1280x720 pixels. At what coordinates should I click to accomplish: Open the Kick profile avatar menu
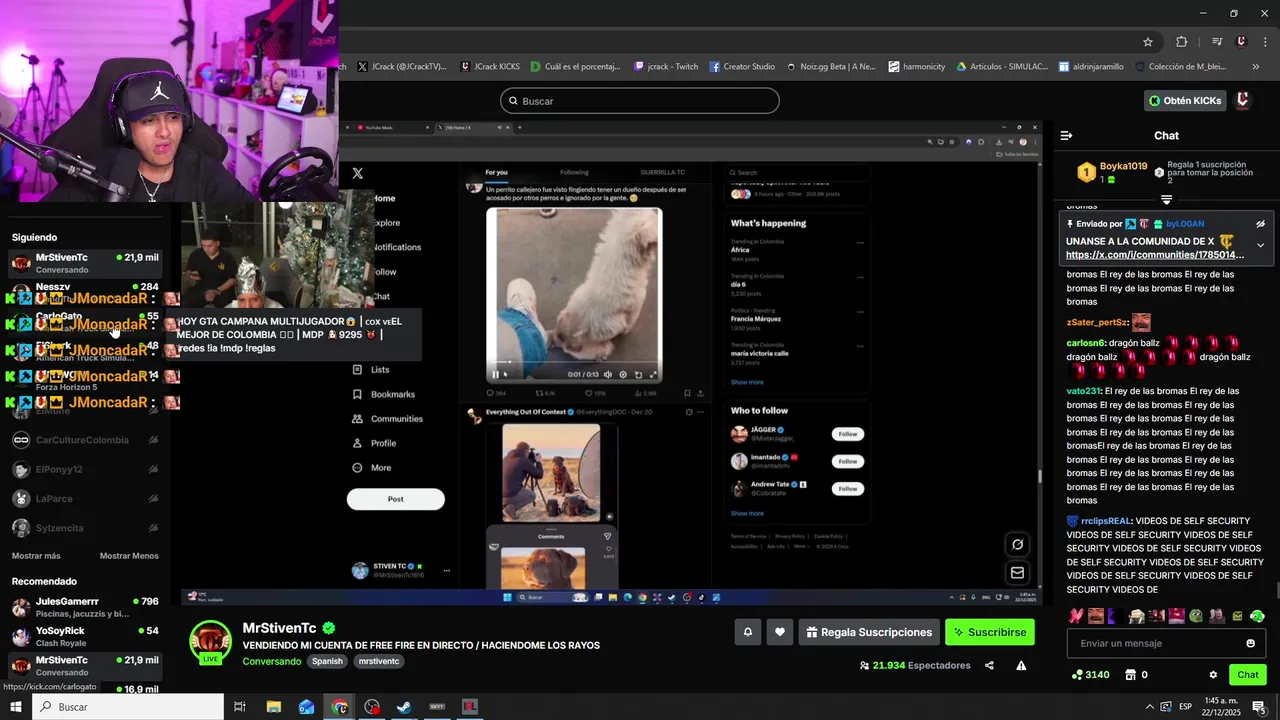coord(1242,100)
